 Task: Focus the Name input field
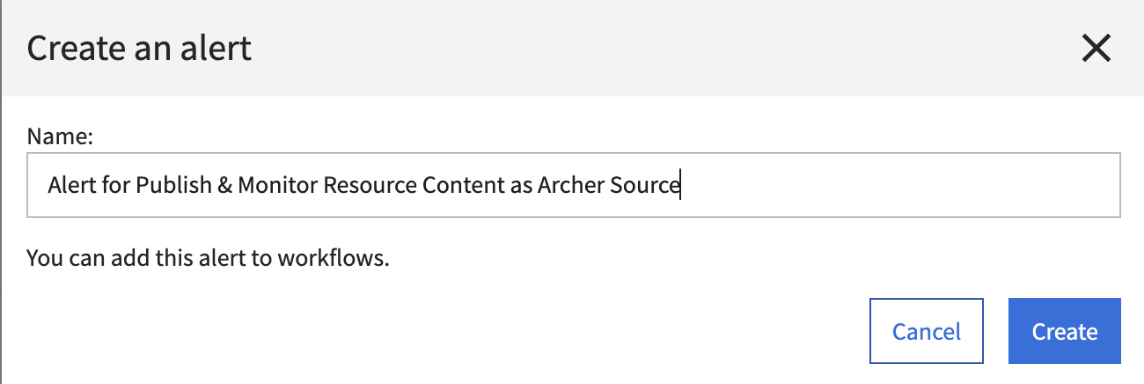[x=573, y=185]
